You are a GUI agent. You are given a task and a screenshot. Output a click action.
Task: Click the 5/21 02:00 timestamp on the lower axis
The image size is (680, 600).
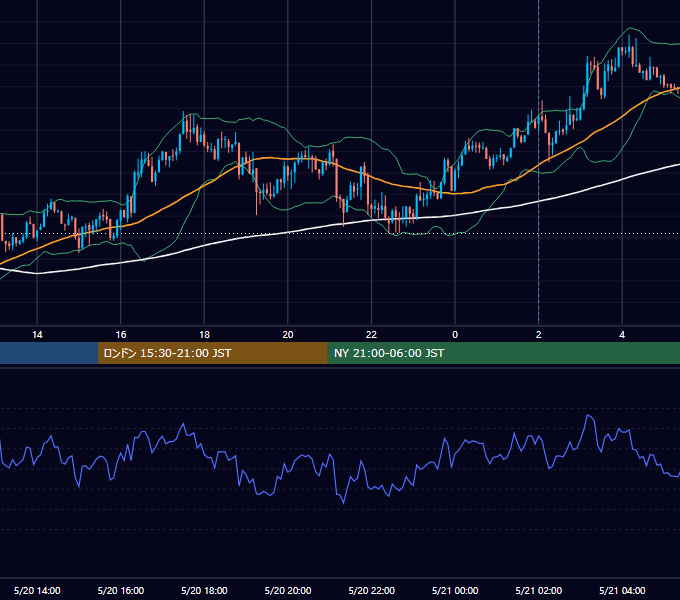(x=539, y=590)
